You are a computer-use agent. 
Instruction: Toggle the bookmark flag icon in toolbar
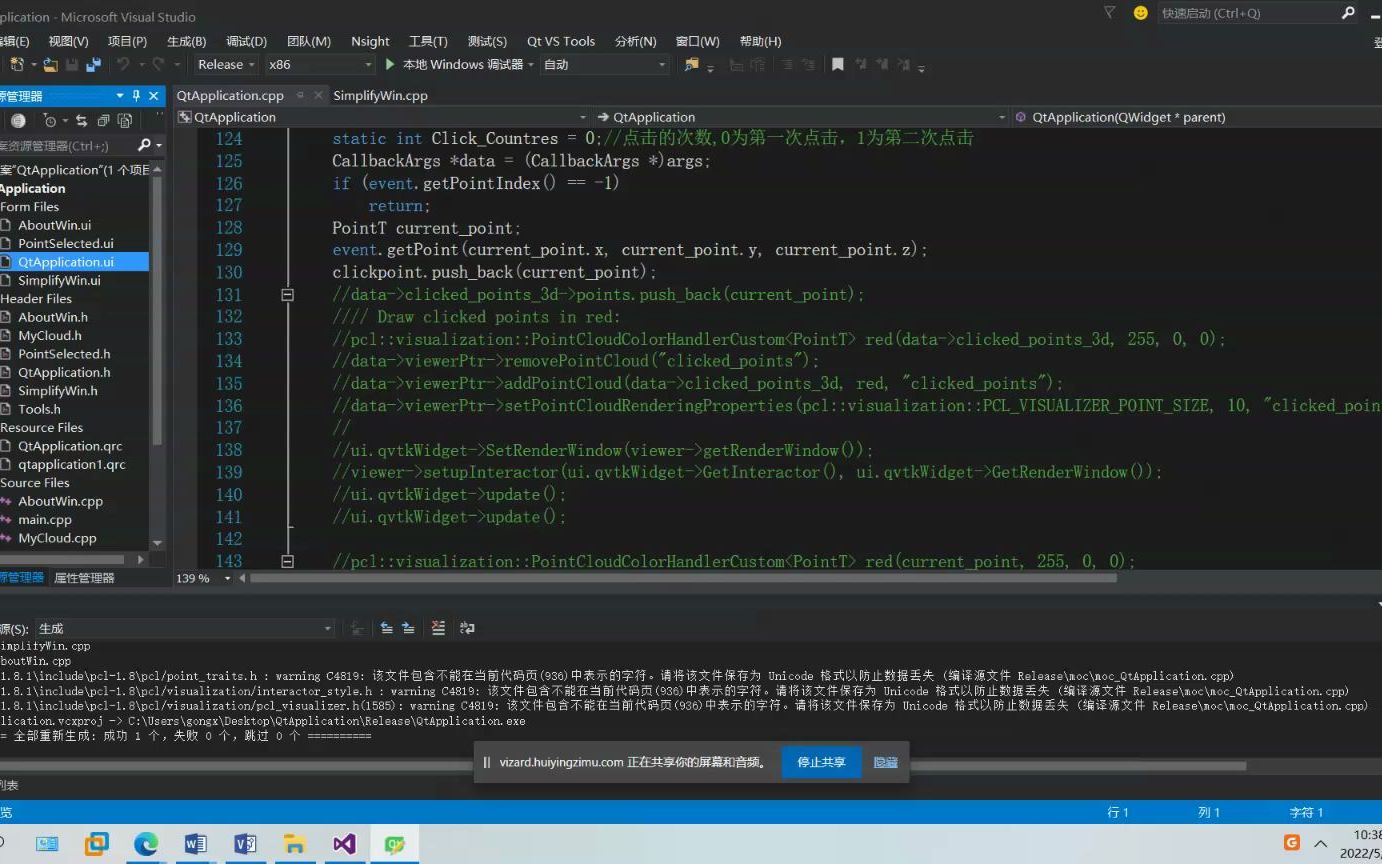tap(838, 64)
